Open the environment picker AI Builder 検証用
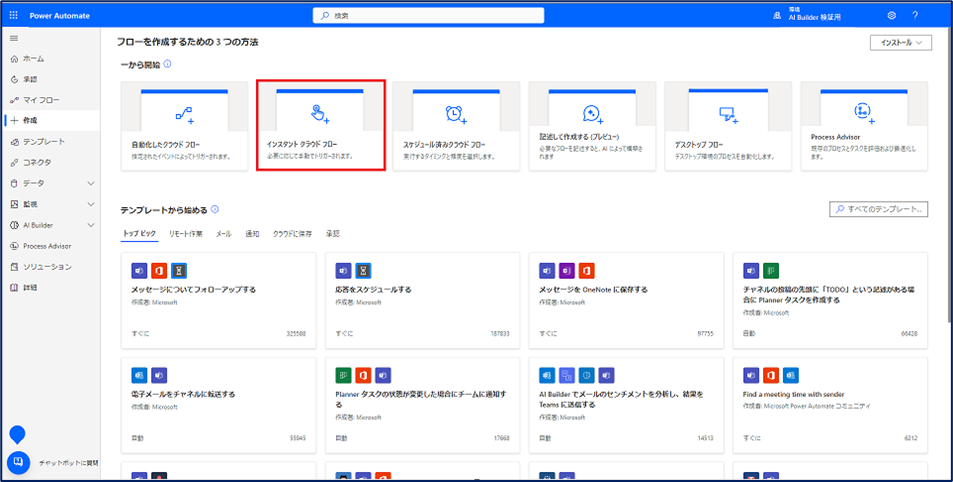Screen dimensions: 953x482 pyautogui.click(x=807, y=15)
